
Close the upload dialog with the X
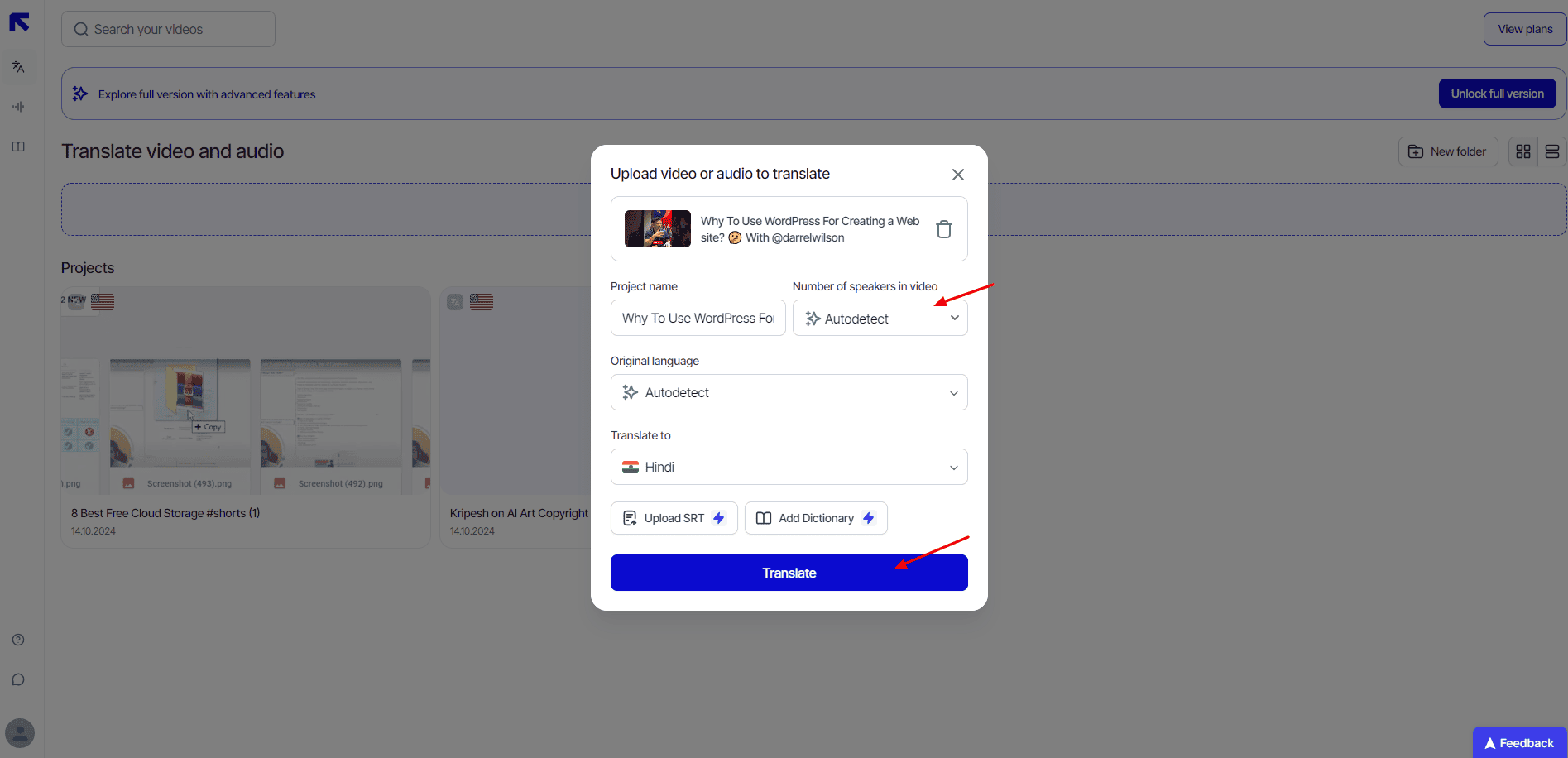[x=957, y=175]
